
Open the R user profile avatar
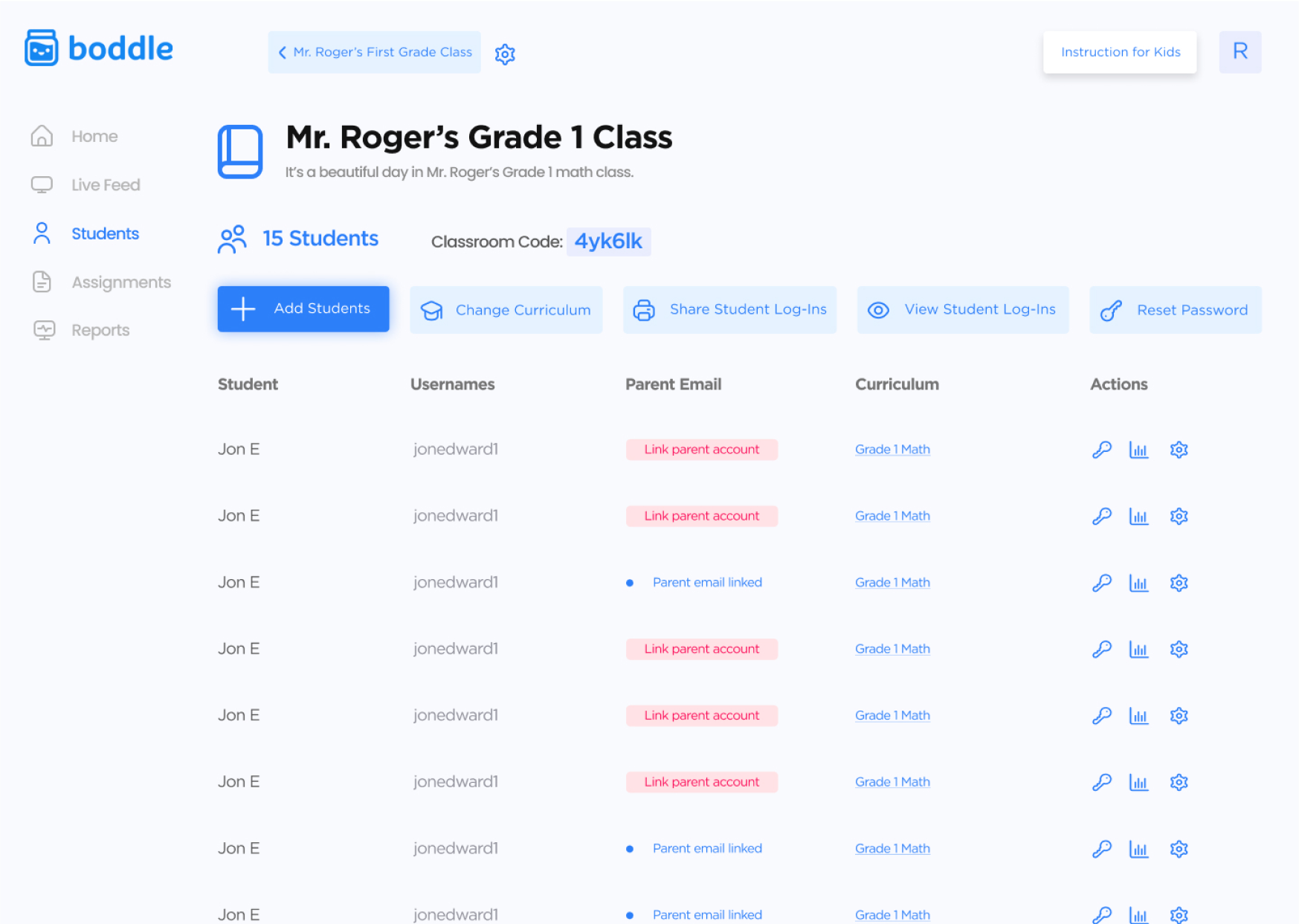[1240, 52]
